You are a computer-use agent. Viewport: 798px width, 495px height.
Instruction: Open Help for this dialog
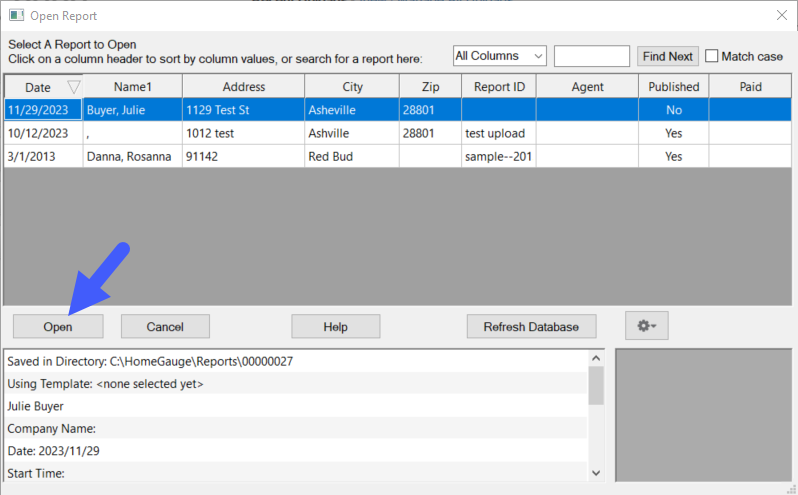[335, 326]
